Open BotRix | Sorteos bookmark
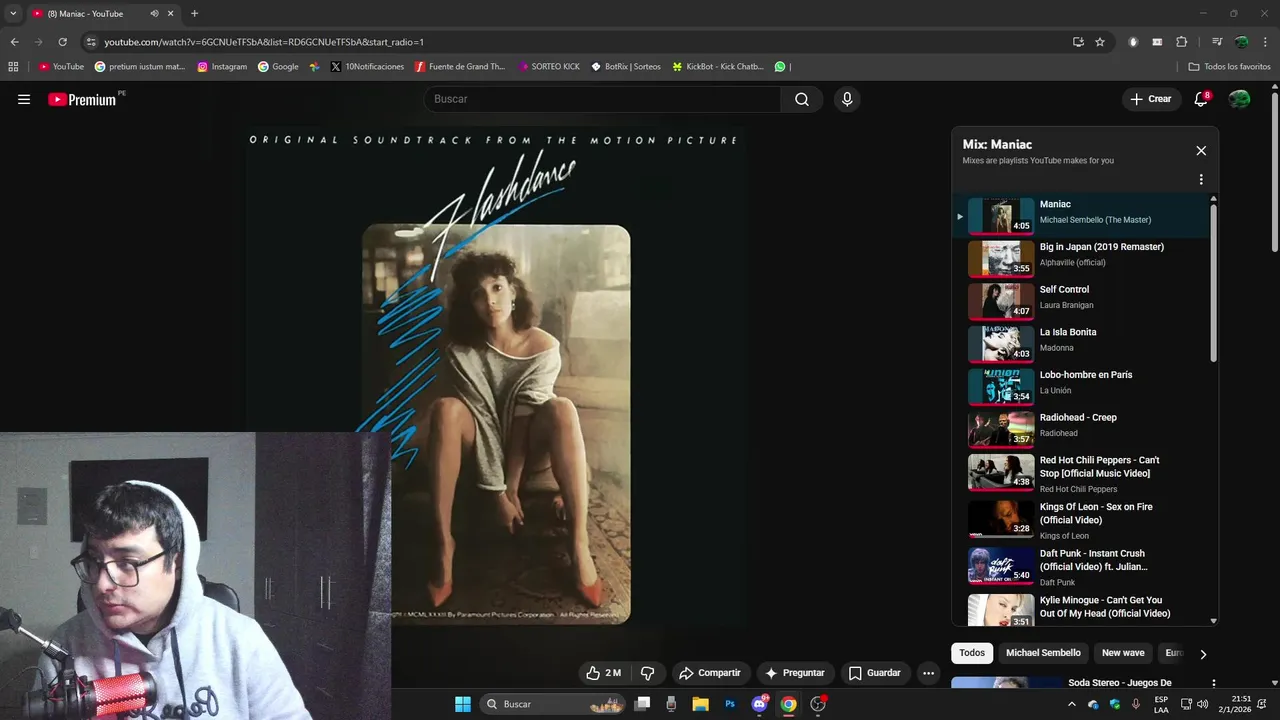This screenshot has height=720, width=1280. point(626,67)
